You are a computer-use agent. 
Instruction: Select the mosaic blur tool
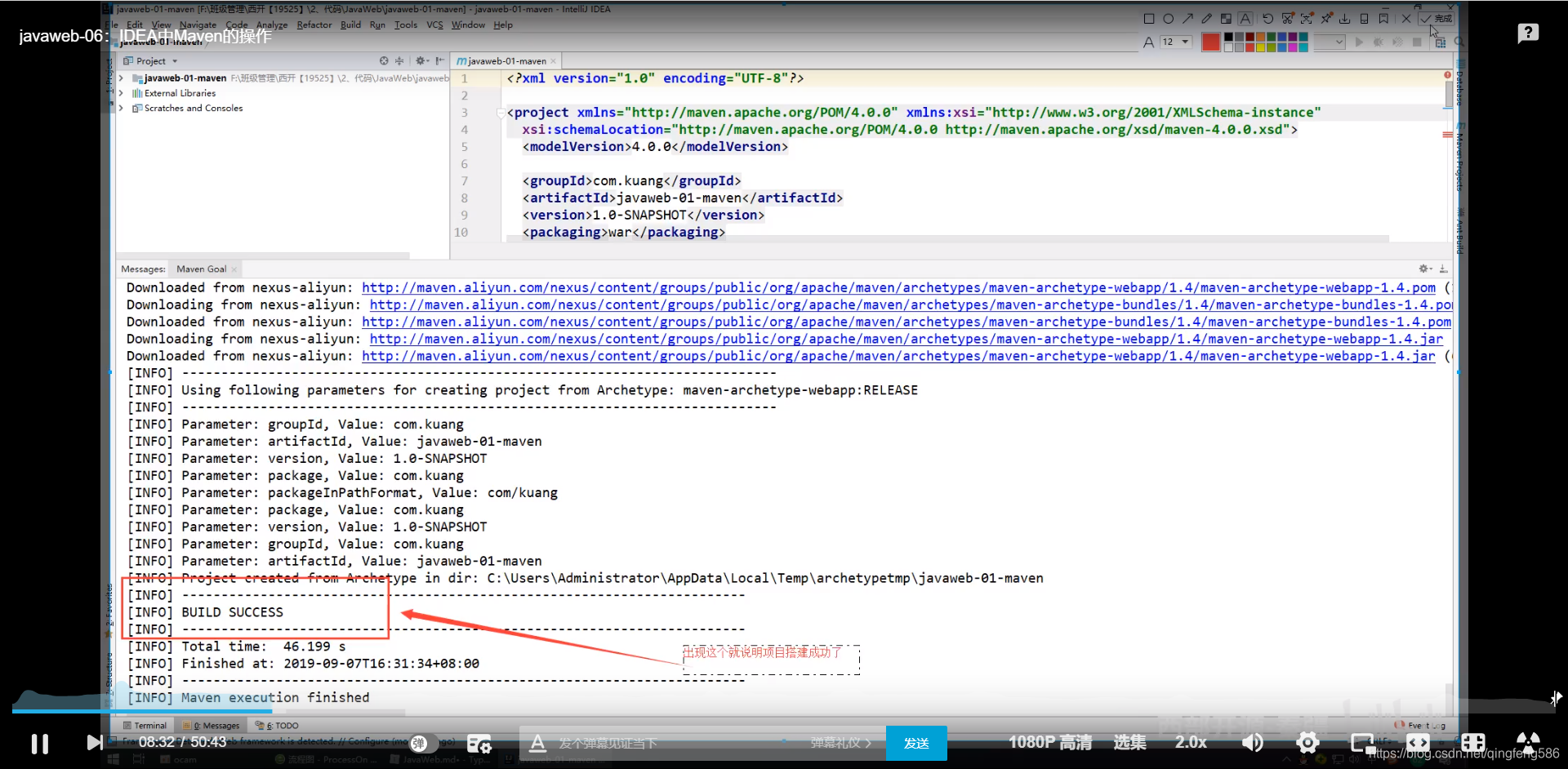pos(1226,19)
